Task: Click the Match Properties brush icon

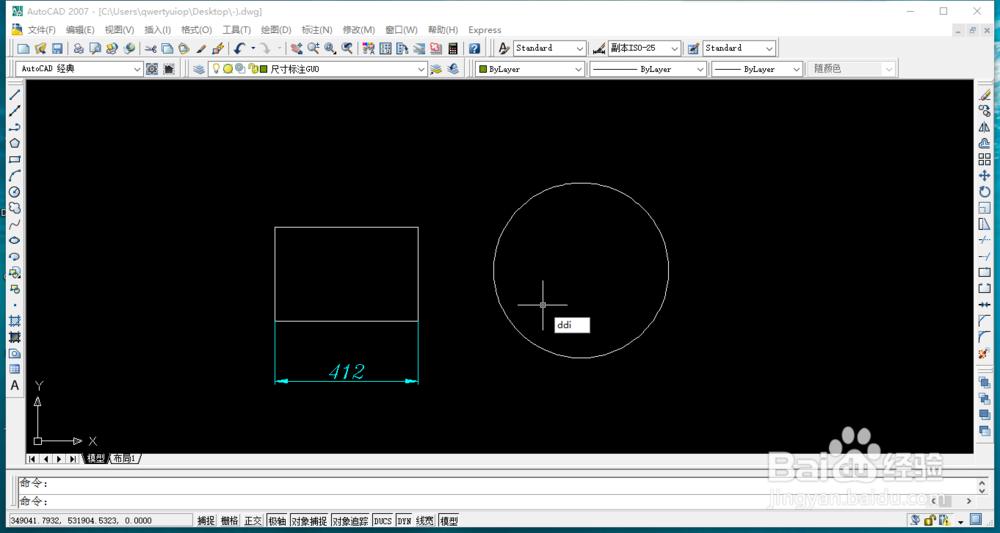Action: [201, 48]
